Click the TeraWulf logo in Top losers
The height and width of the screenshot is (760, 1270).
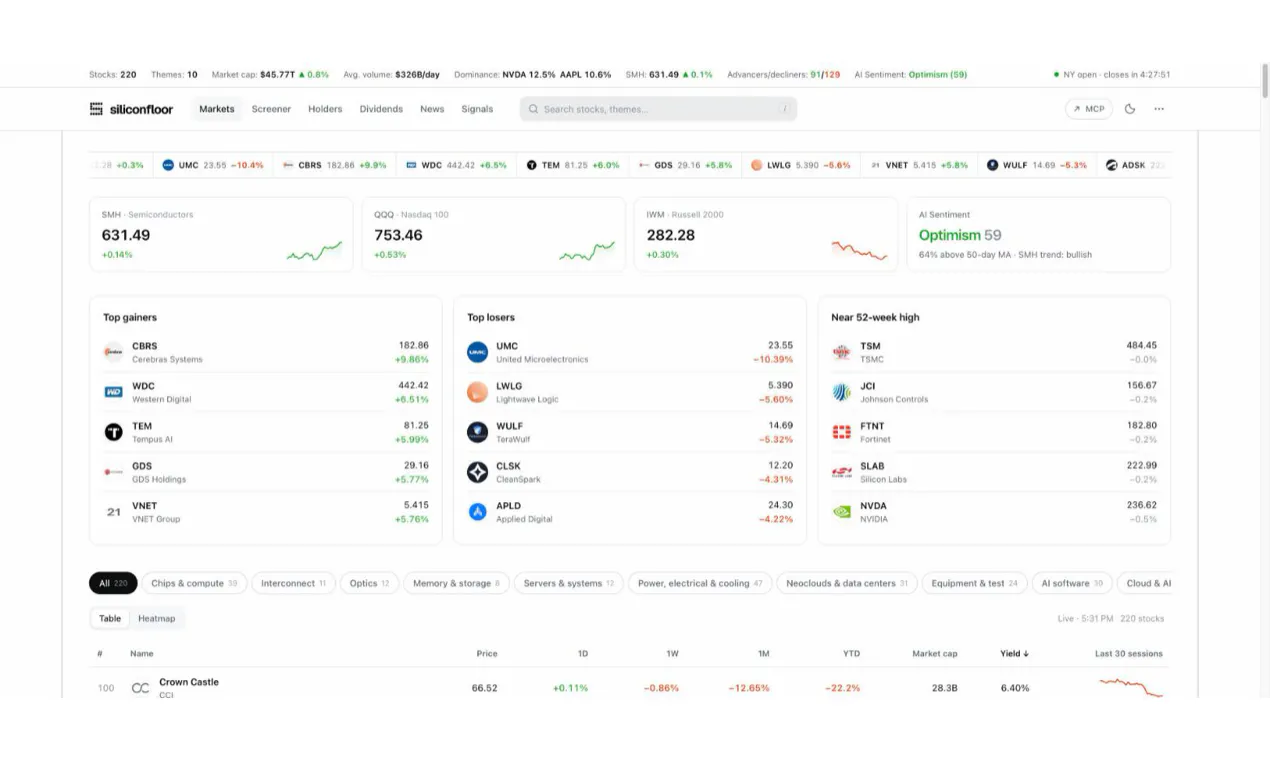(477, 432)
